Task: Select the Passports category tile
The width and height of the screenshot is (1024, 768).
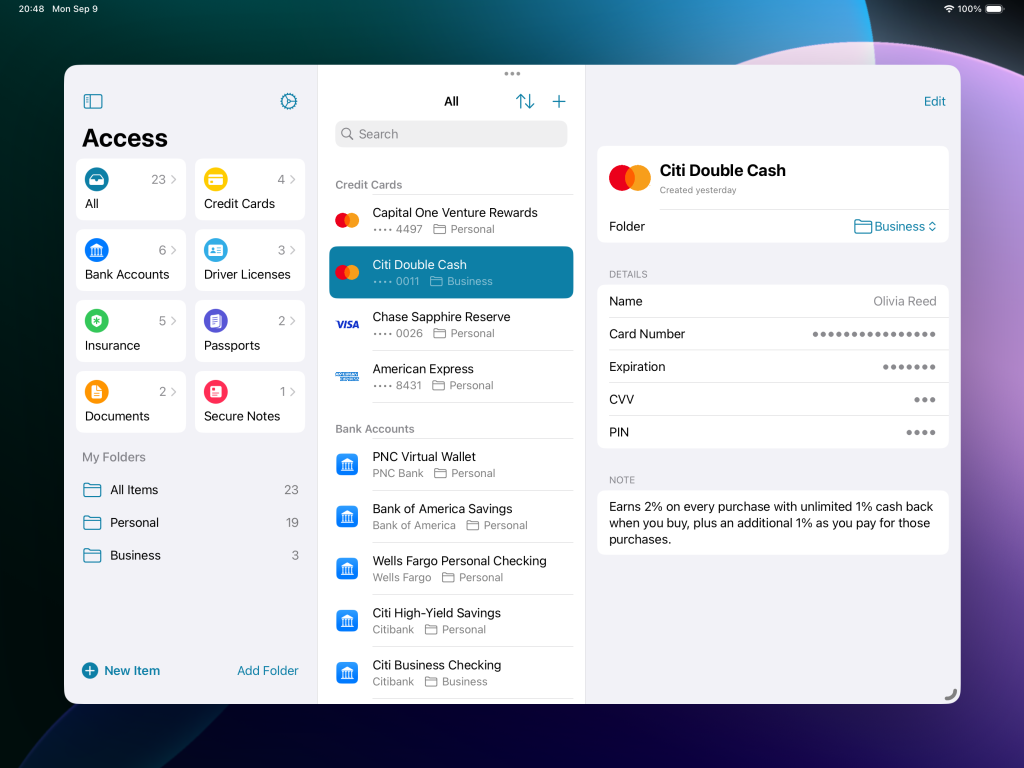Action: pyautogui.click(x=250, y=331)
